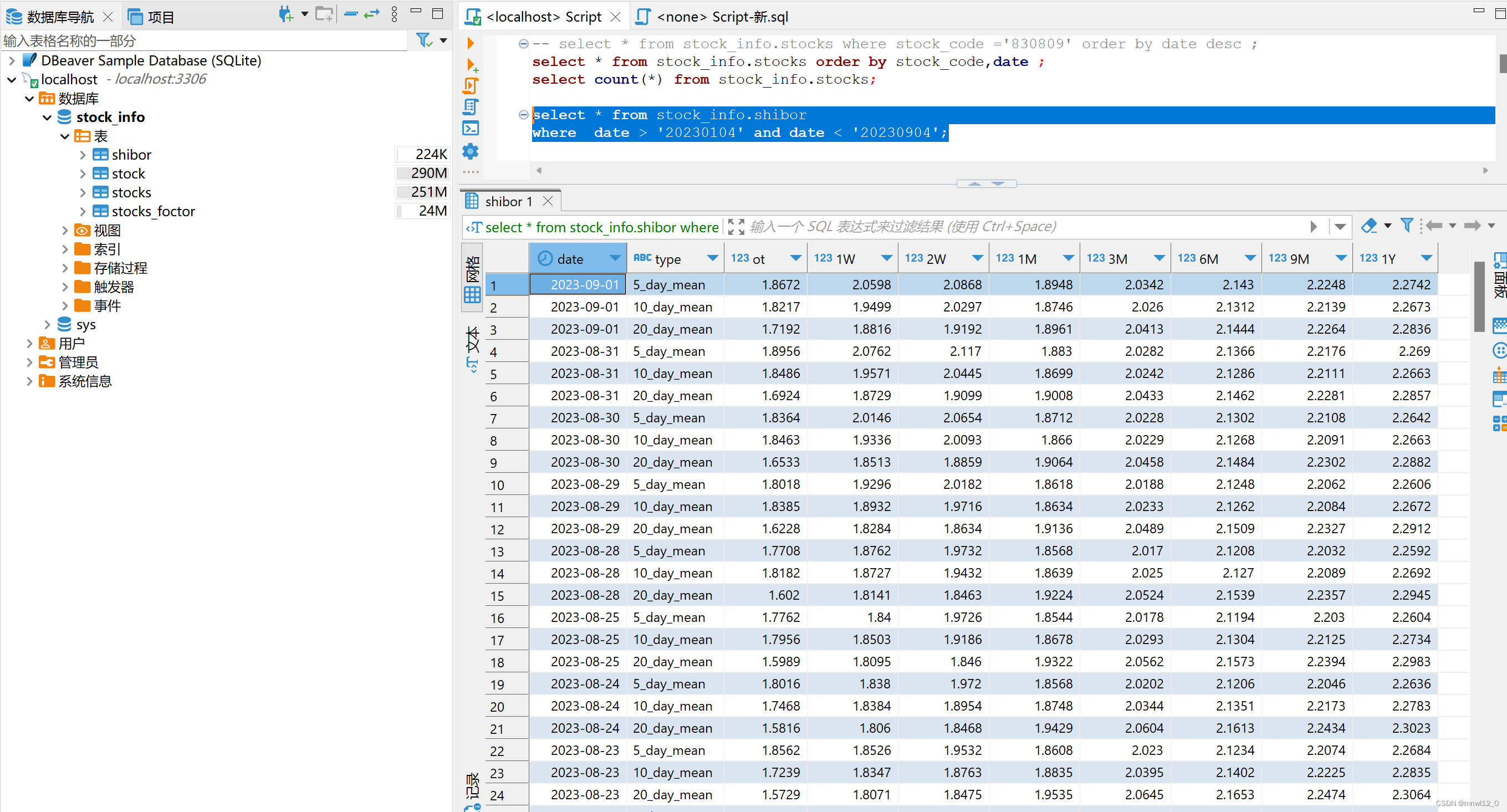Image resolution: width=1507 pixels, height=812 pixels.
Task: Open editor settings gear icon
Action: 471,151
